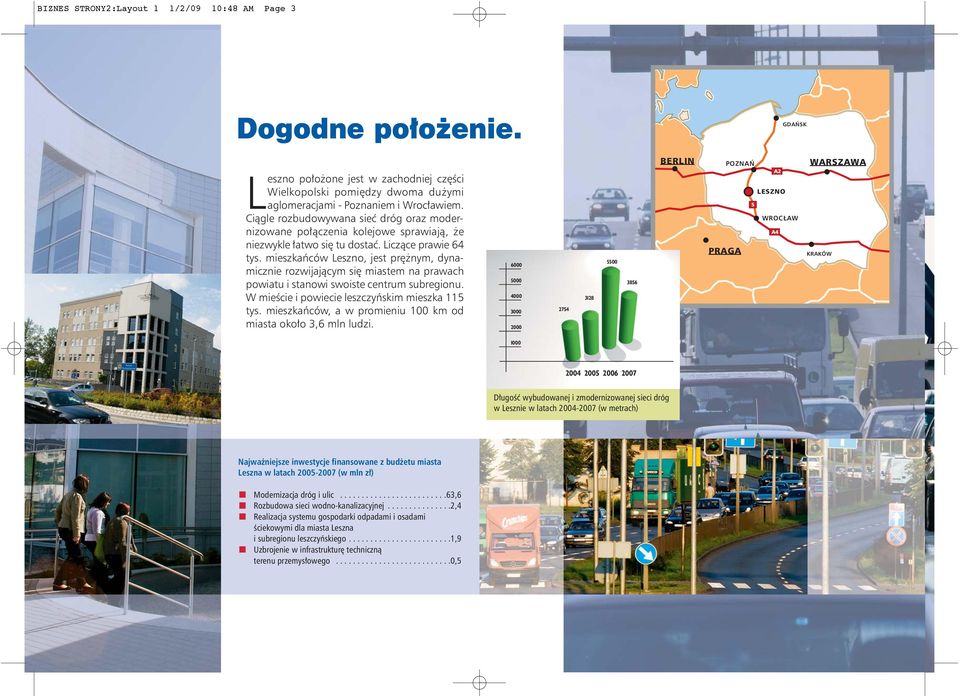
Task: Click the "Rozbudowa sieci wodno-kanalizacyjnej" row
Action: pos(350,506)
